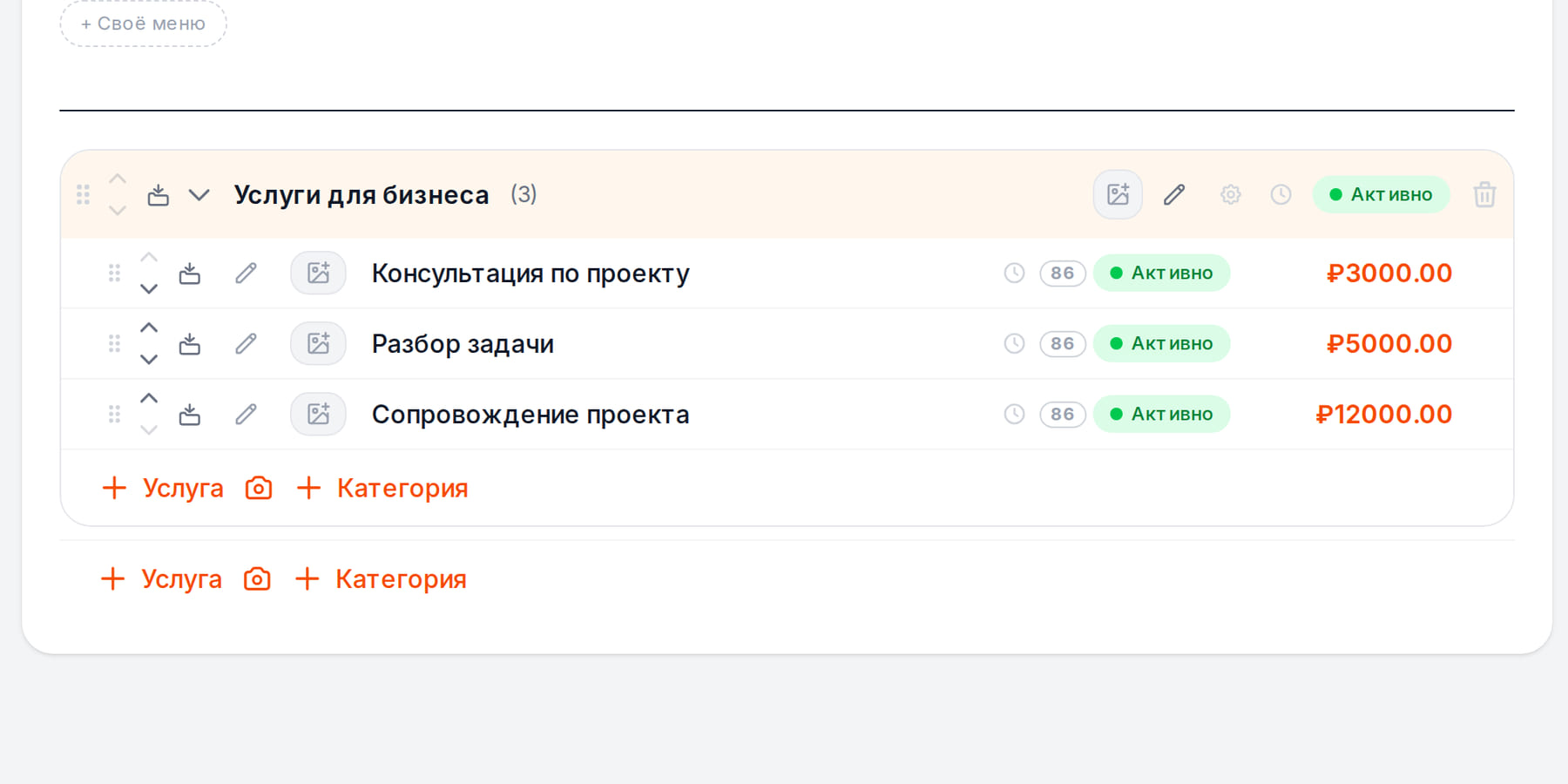The image size is (1568, 784).
Task: Add 'Категория' inside 'Услуги для бизнеса' card
Action: (x=382, y=488)
